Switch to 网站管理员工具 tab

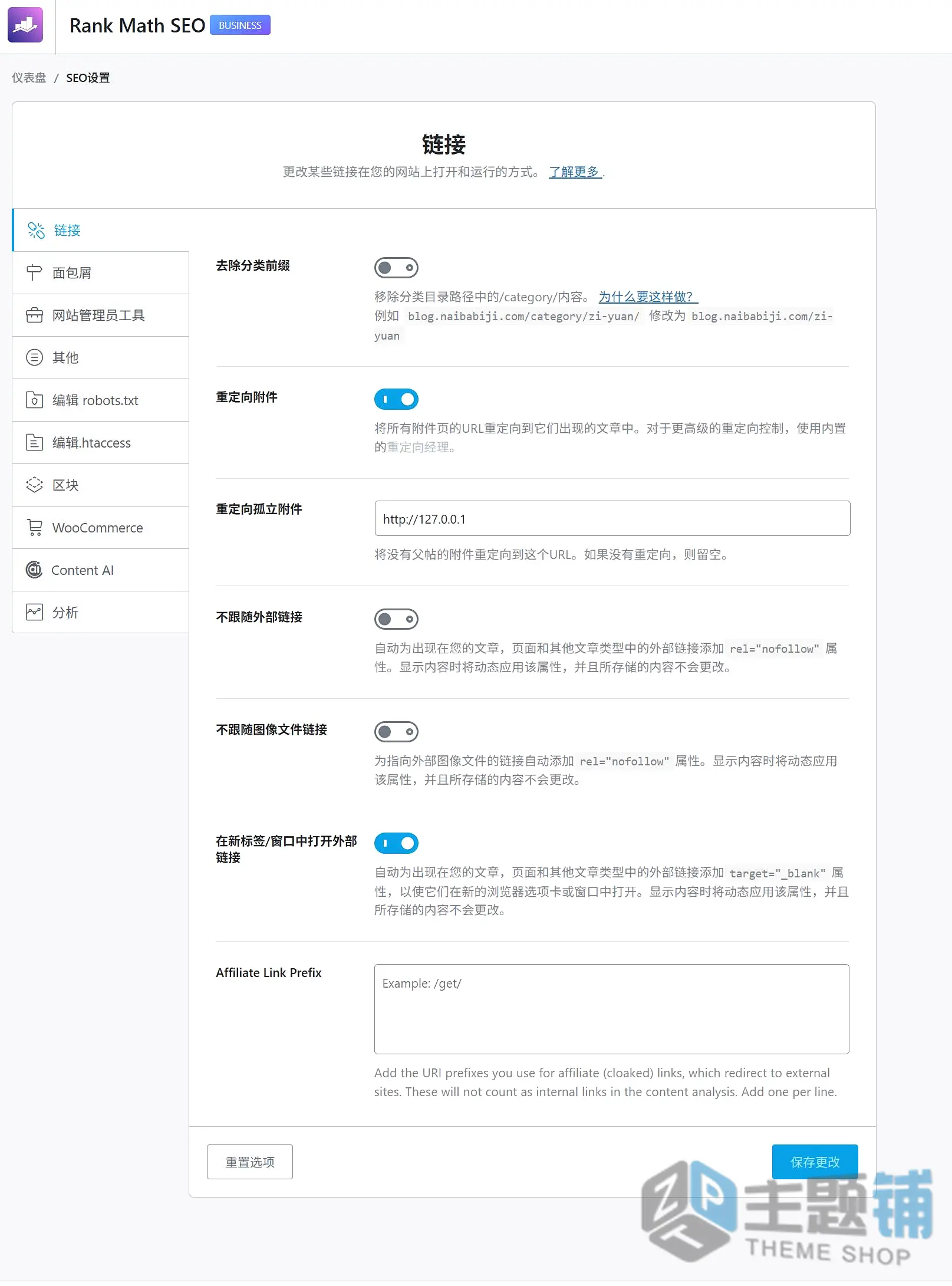(101, 315)
